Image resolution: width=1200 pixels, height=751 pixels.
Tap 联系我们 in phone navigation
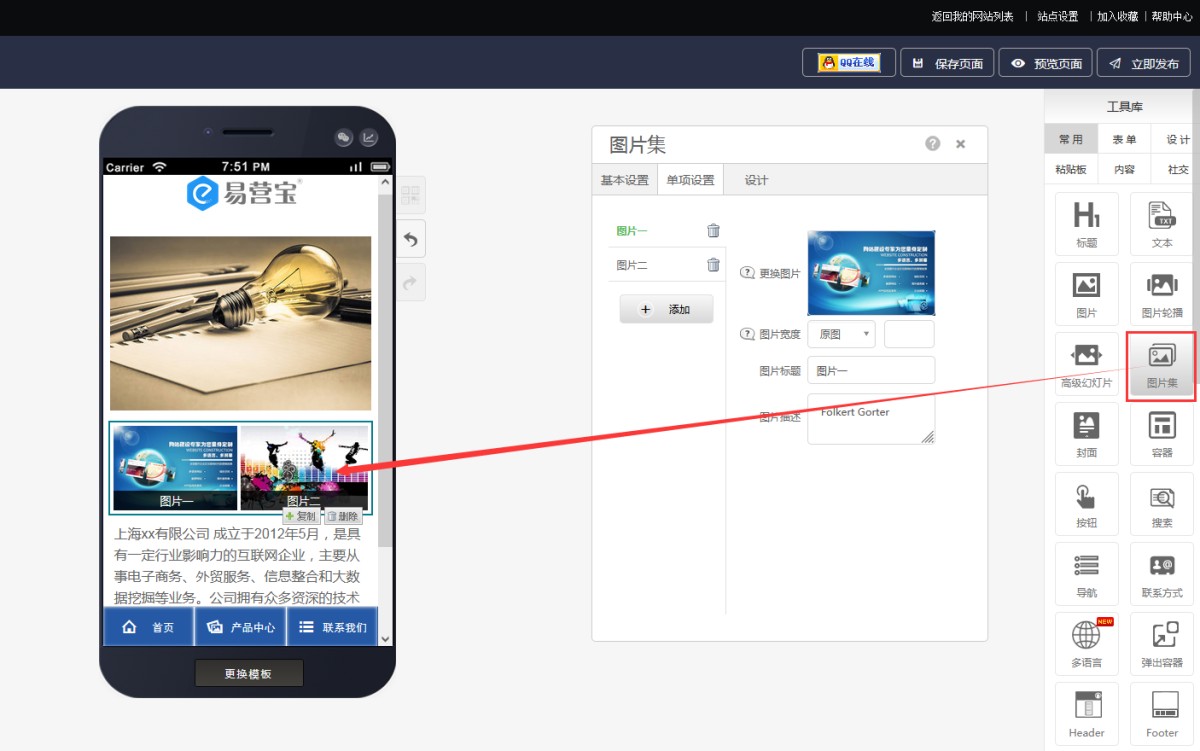tap(333, 627)
